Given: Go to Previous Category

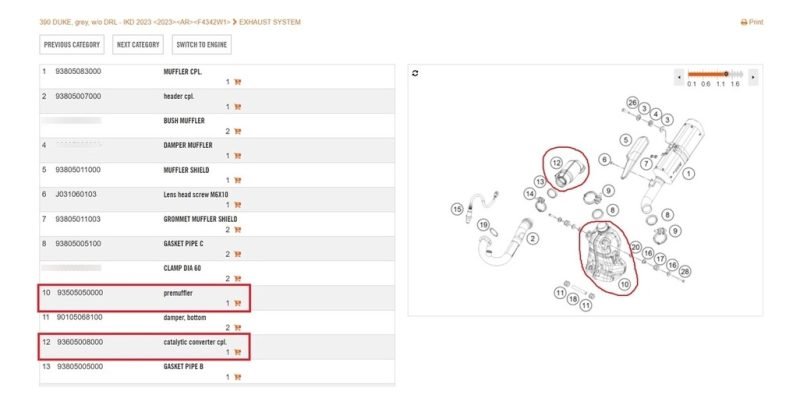Looking at the screenshot, I should click(72, 45).
